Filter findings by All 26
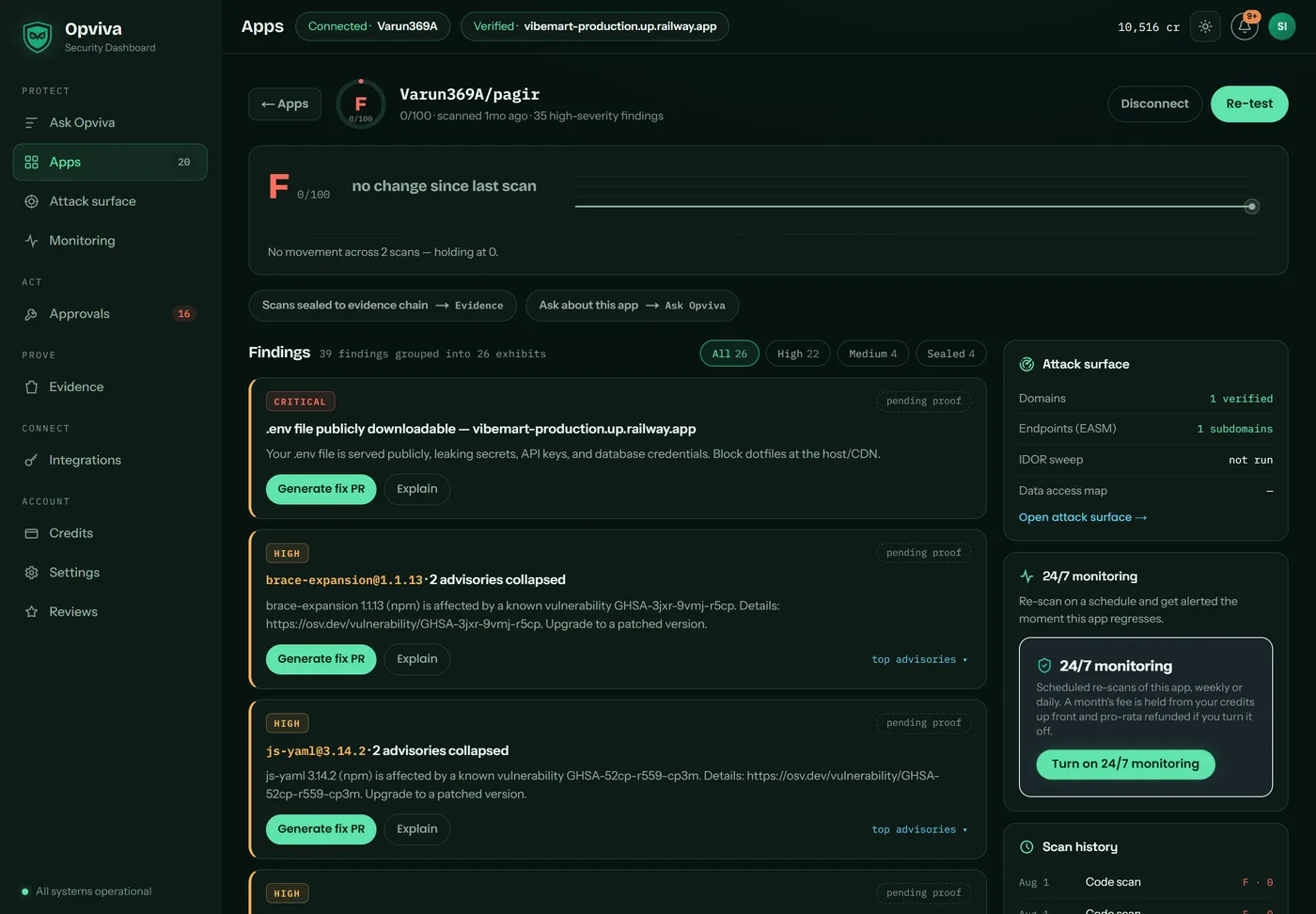Viewport: 1316px width, 914px height. [729, 354]
